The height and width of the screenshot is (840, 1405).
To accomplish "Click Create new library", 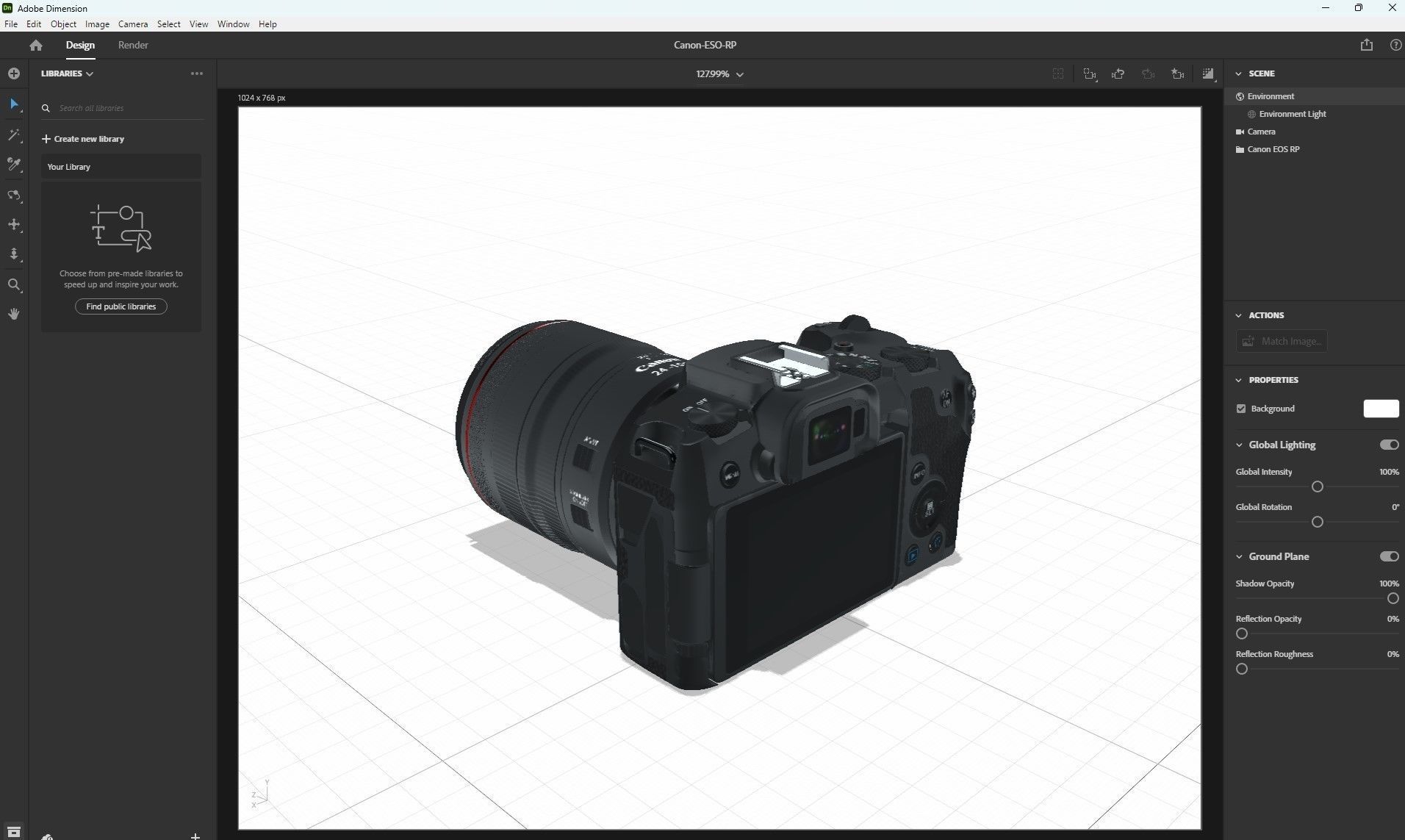I will tap(83, 139).
